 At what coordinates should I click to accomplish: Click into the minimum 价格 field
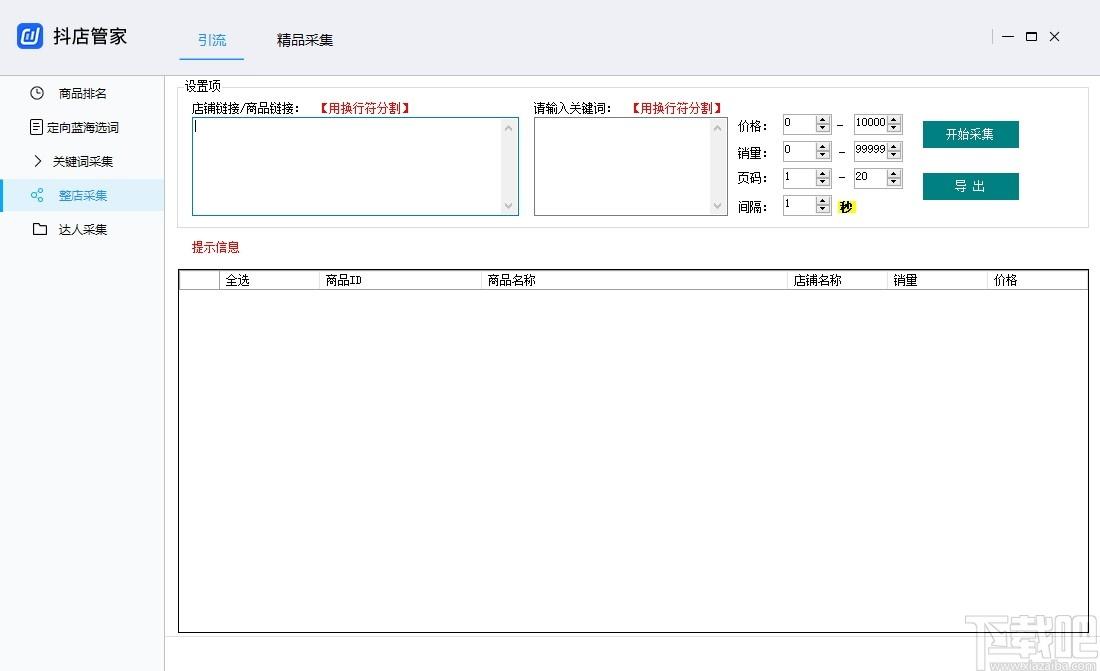pyautogui.click(x=800, y=124)
